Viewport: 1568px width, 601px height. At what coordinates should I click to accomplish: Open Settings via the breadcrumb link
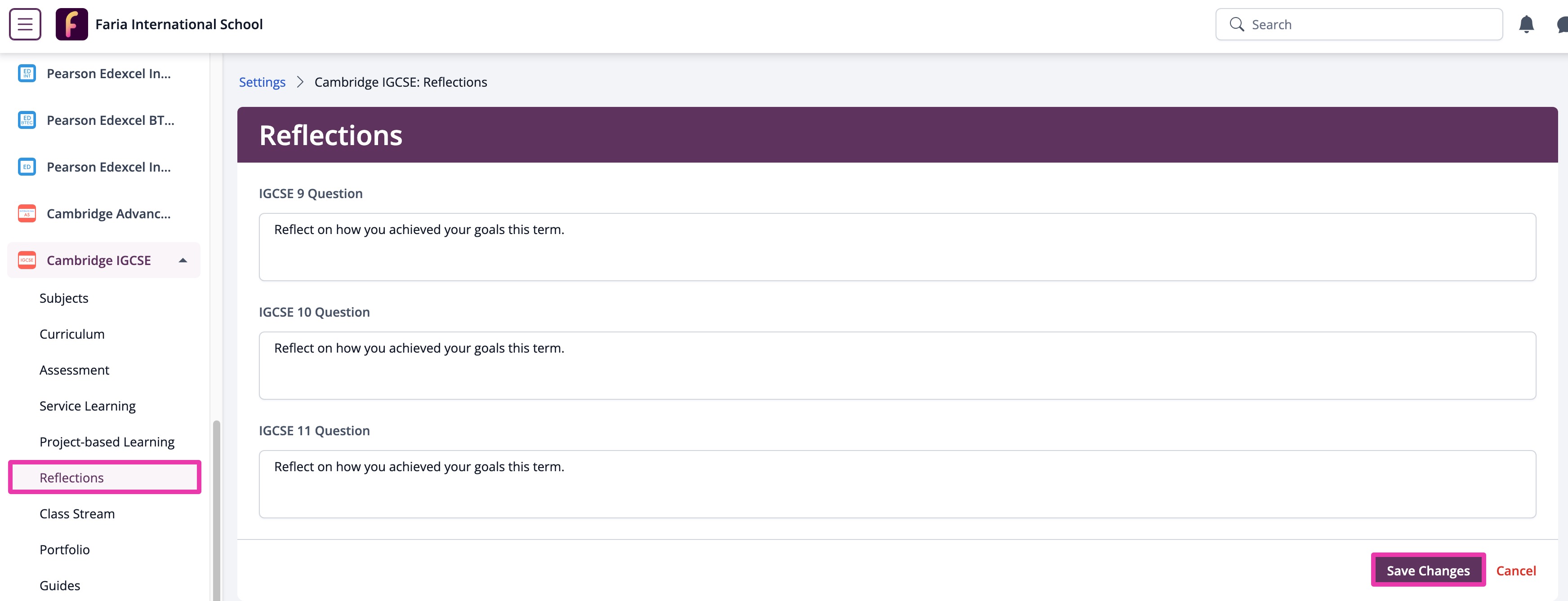[262, 81]
